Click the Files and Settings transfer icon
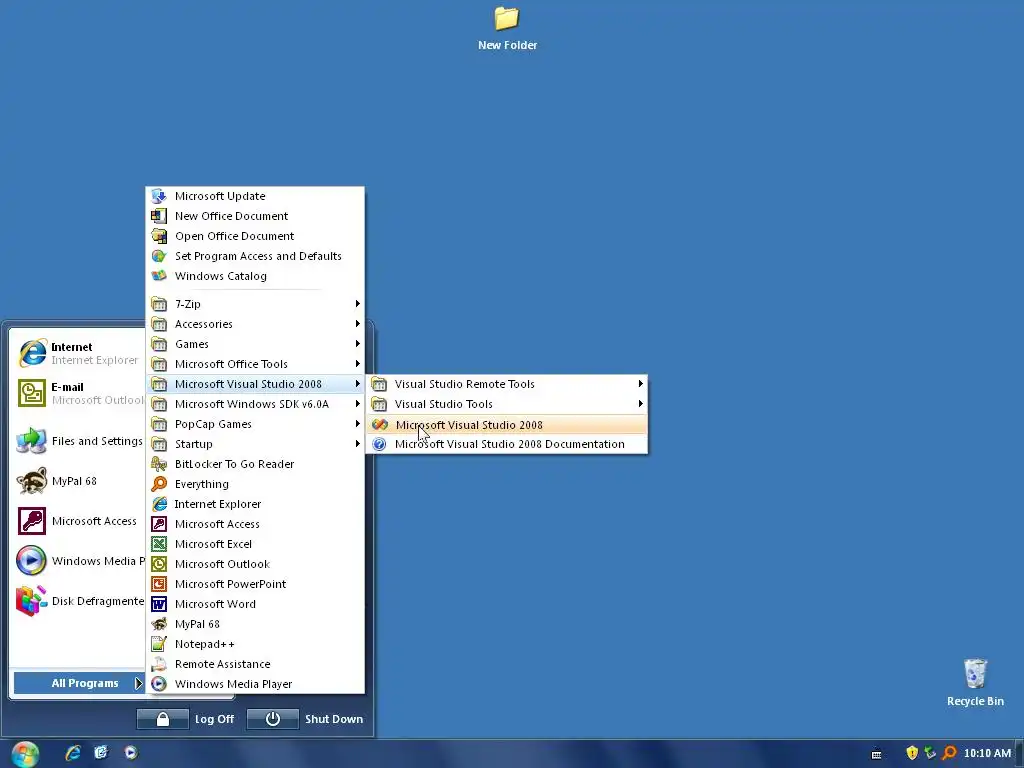 click(x=31, y=441)
